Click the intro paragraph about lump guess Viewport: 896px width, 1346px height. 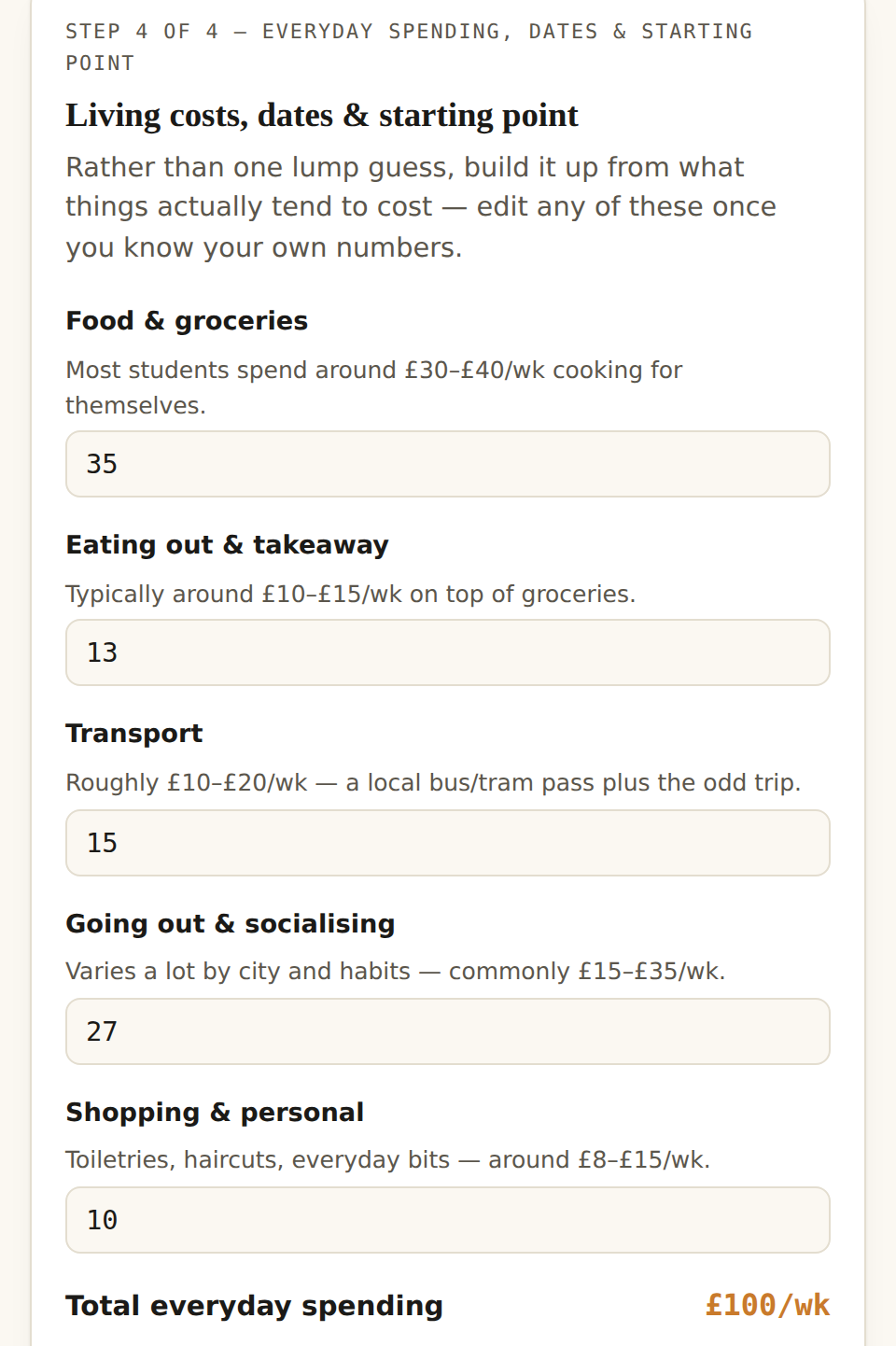(421, 207)
